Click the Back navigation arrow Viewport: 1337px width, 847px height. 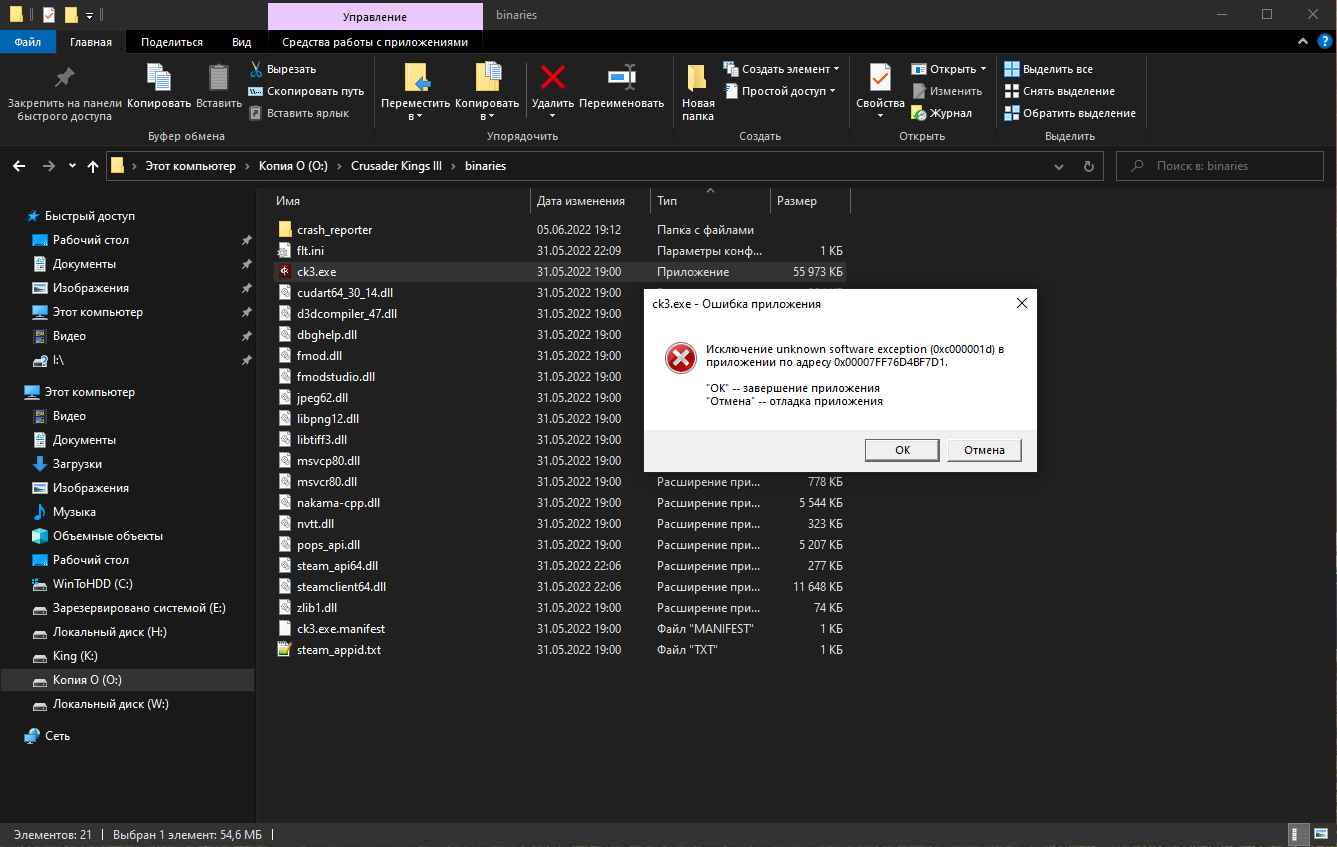(19, 166)
